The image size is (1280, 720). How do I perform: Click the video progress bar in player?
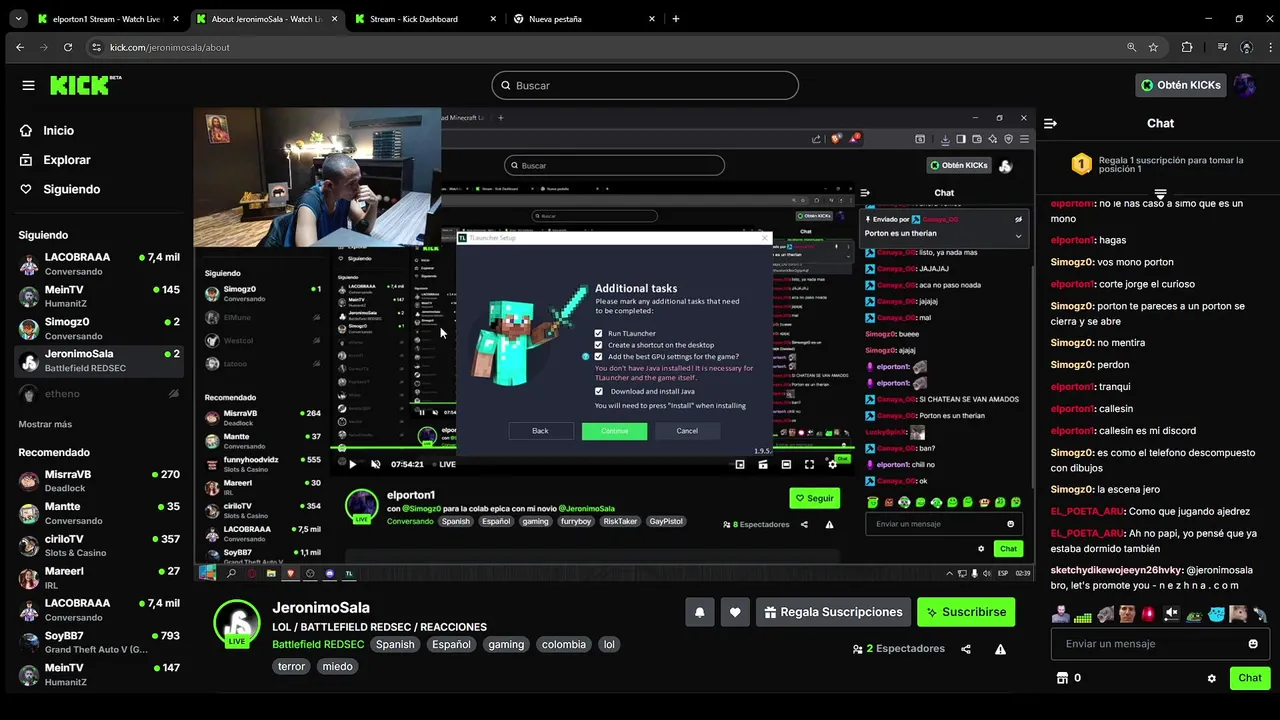coord(595,448)
